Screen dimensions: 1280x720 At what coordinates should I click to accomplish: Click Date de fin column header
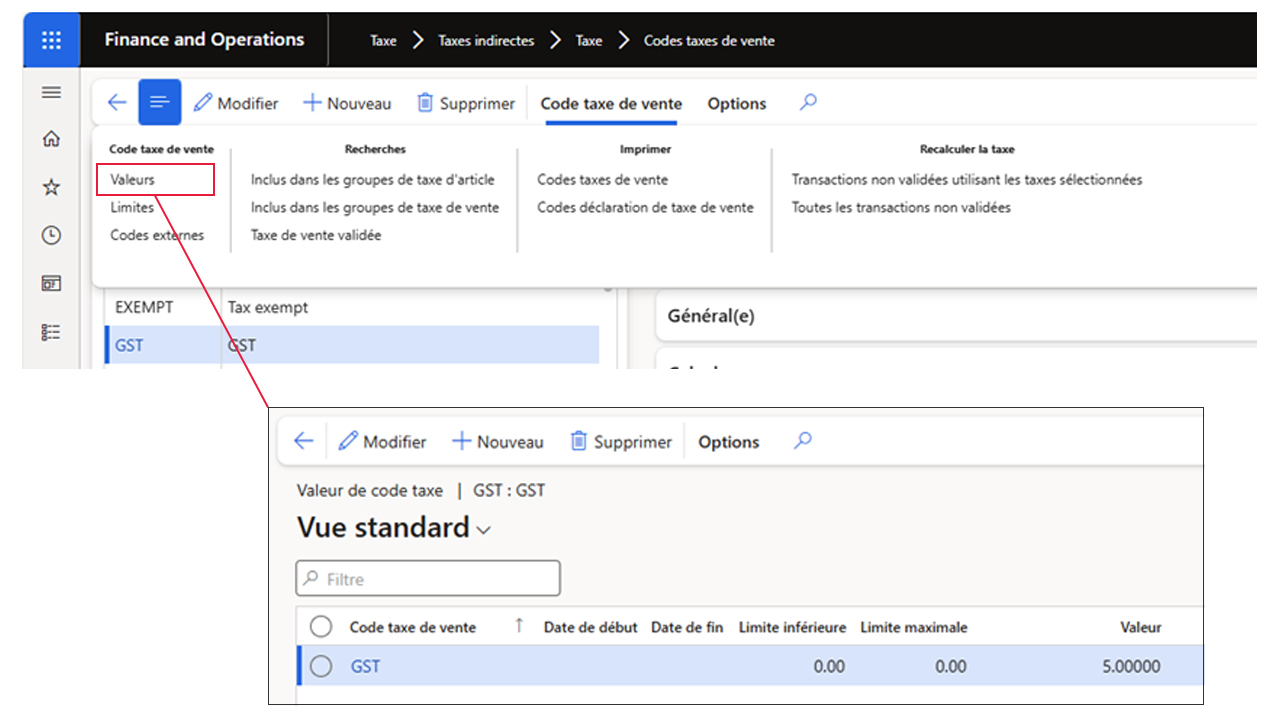click(687, 627)
